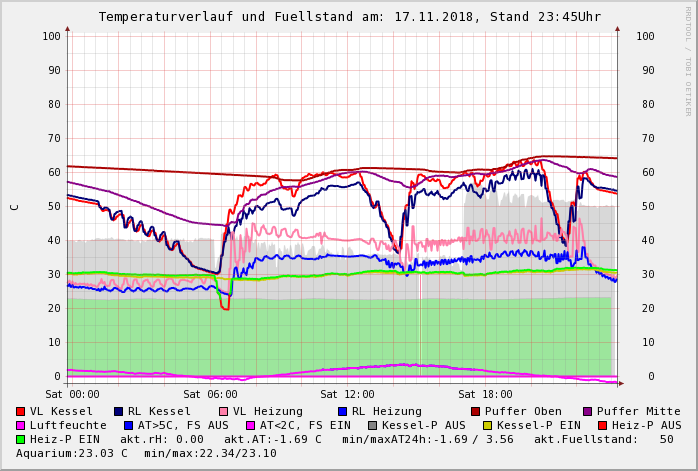Click the red VL Kessel legend swatch

click(x=21, y=412)
